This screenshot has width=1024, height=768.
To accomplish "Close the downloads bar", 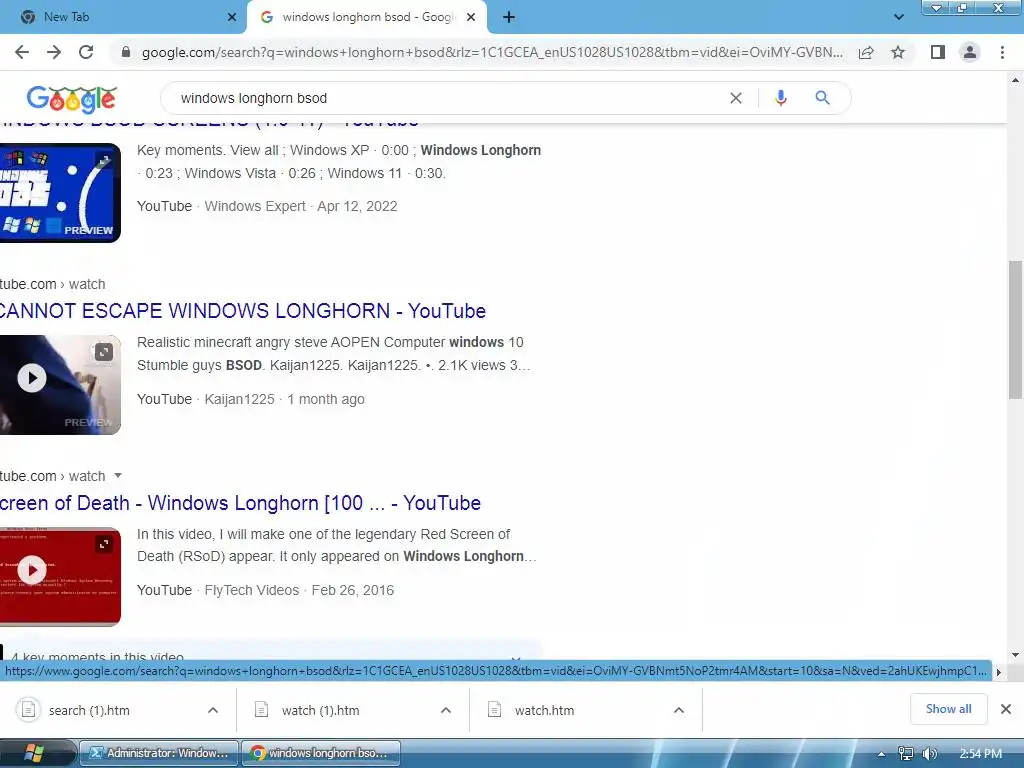I will click(1006, 709).
